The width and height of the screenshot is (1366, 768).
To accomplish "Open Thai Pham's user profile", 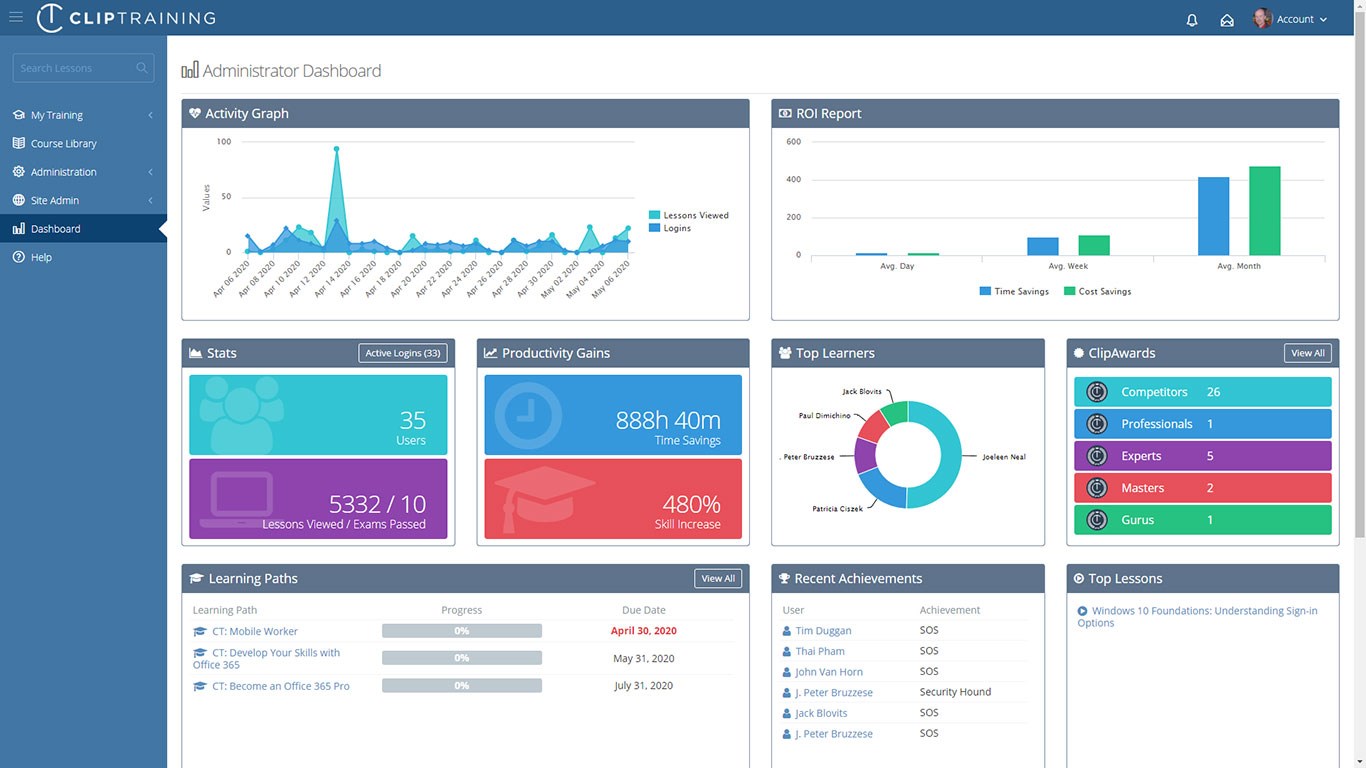I will click(x=820, y=651).
